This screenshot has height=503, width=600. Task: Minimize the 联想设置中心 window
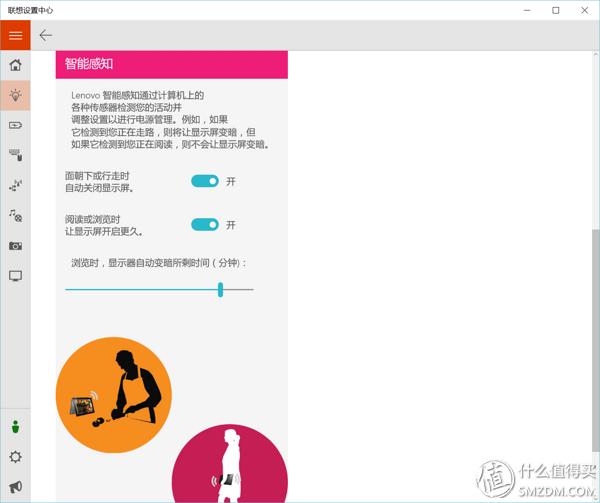(527, 10)
